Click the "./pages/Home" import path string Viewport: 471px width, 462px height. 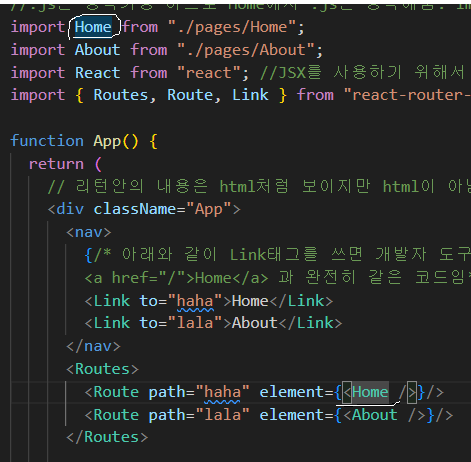pos(232,27)
